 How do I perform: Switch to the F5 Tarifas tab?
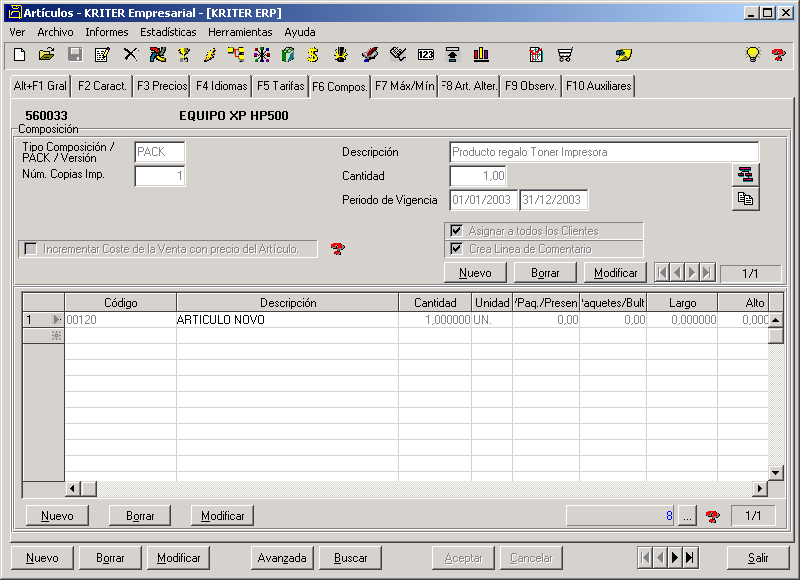point(281,86)
